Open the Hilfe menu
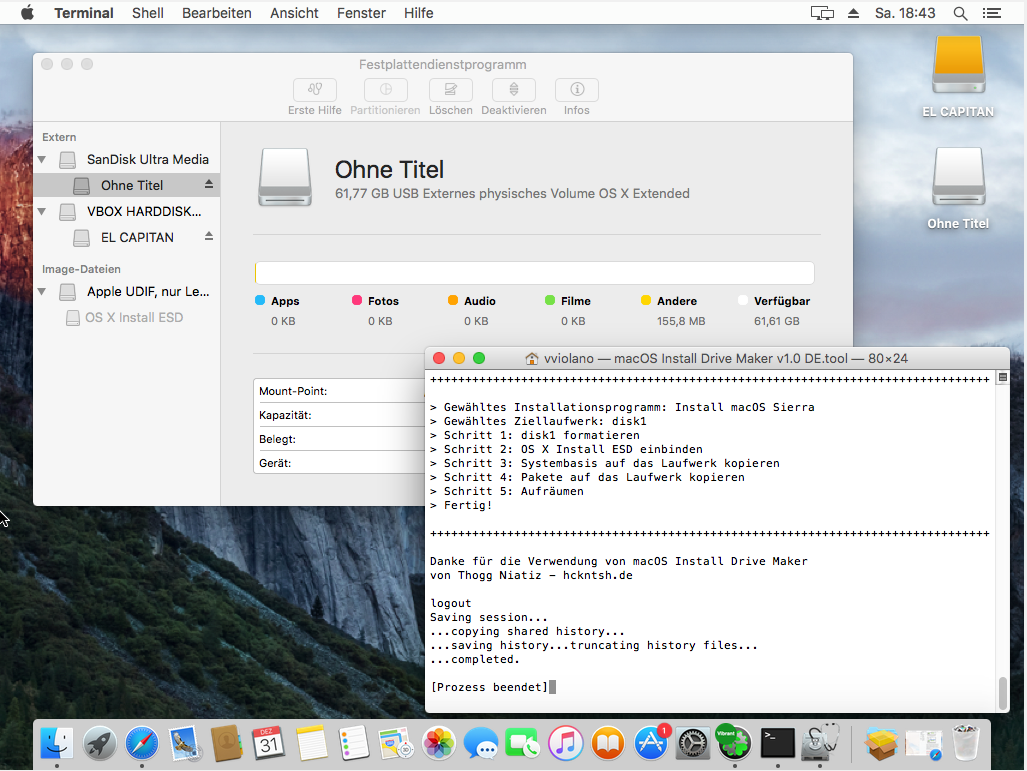The height and width of the screenshot is (771, 1027). (x=419, y=12)
